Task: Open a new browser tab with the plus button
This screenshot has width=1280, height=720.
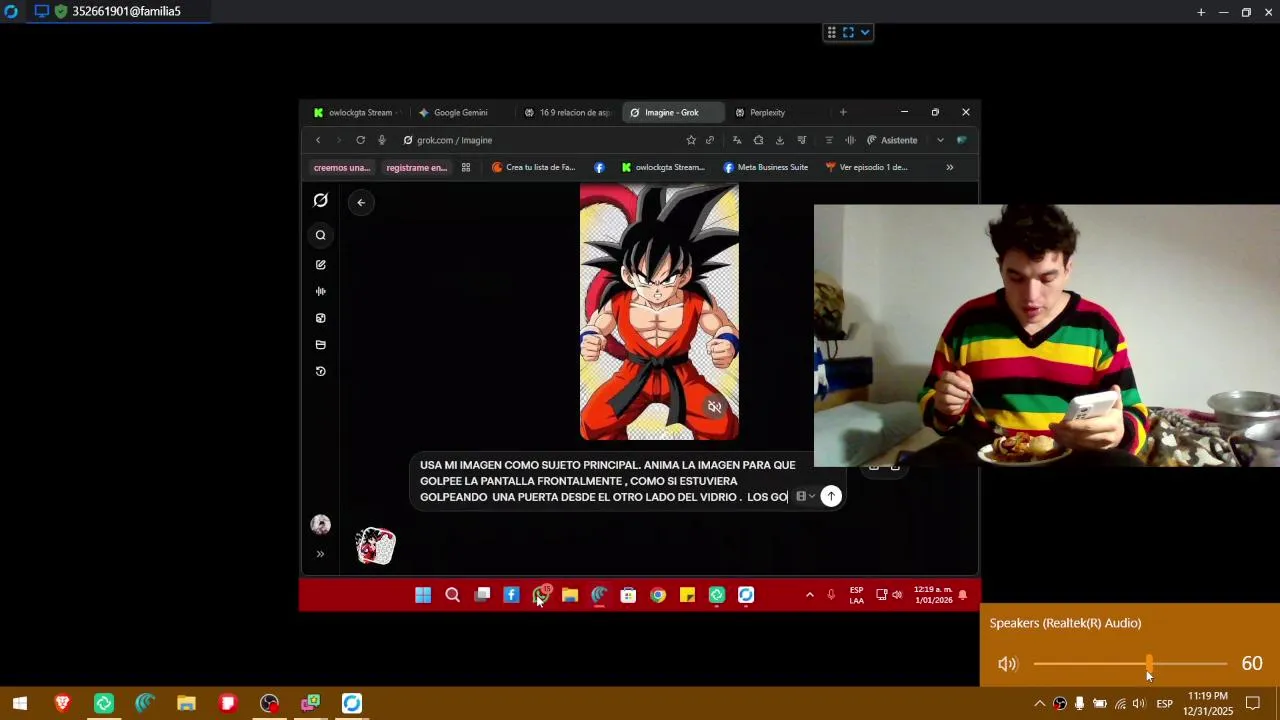Action: pos(843,113)
